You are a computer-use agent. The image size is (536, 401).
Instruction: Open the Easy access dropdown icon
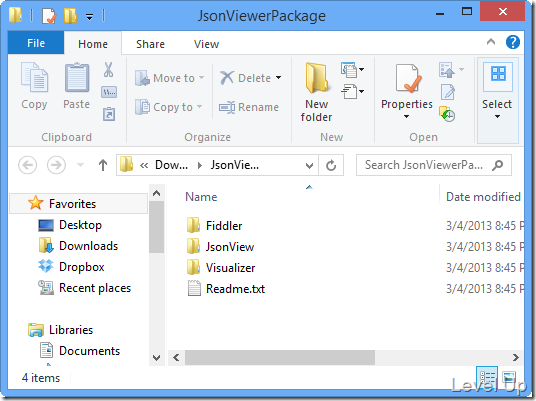[x=352, y=91]
